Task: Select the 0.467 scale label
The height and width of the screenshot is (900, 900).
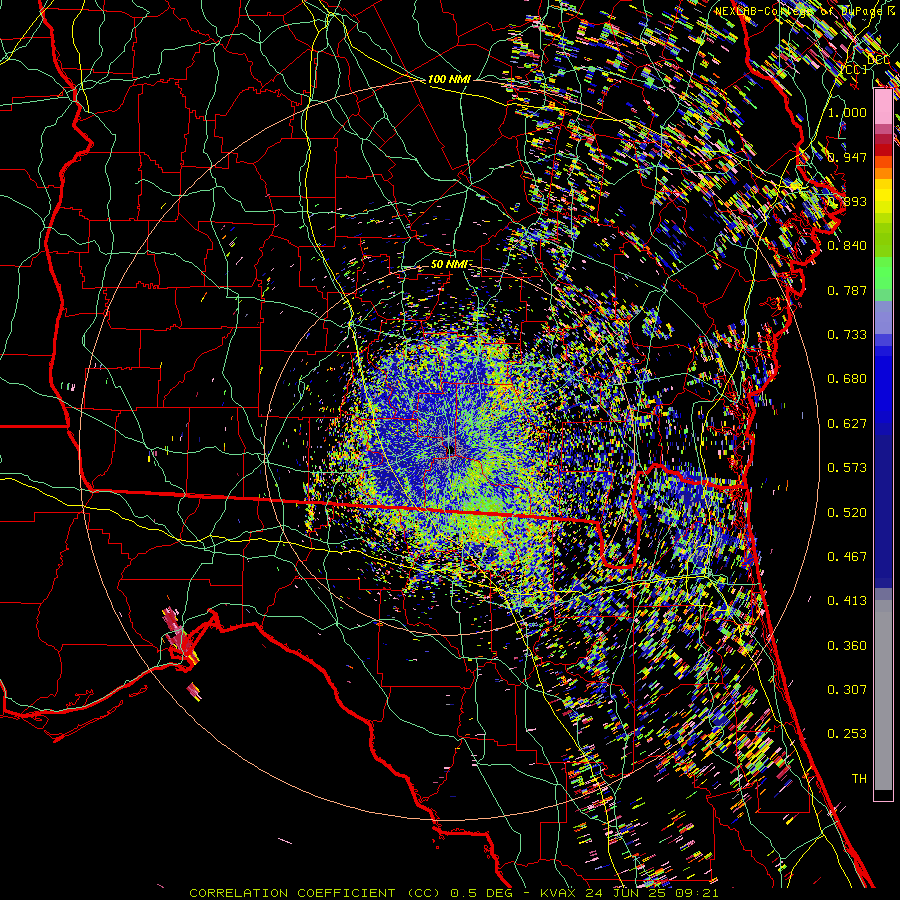Action: [x=847, y=557]
